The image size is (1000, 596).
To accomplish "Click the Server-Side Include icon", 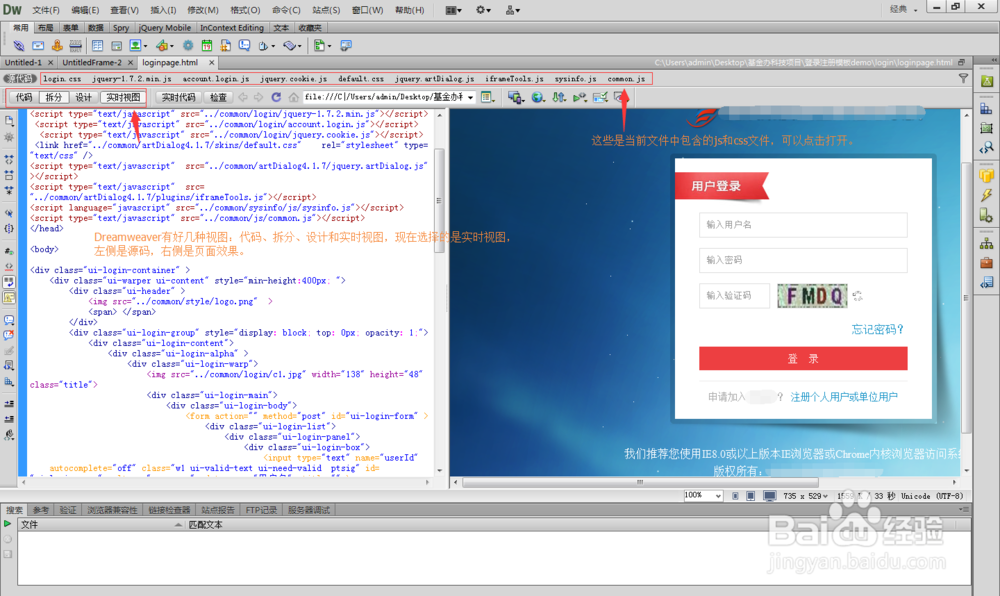I will click(225, 45).
